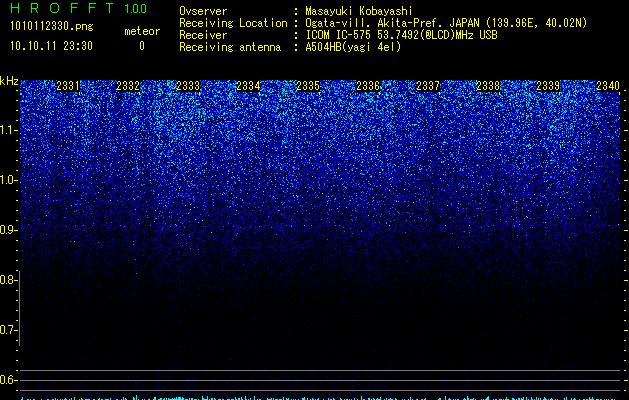Click the 2335 time marker

point(308,86)
